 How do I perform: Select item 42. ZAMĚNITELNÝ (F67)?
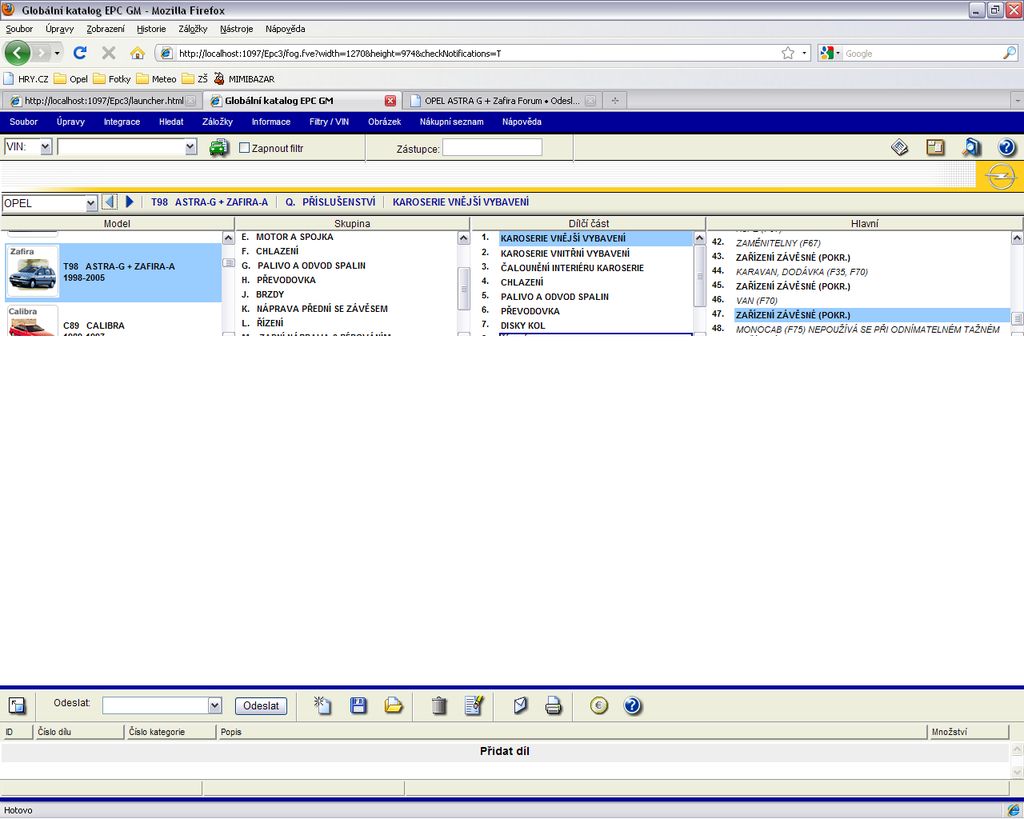[778, 243]
